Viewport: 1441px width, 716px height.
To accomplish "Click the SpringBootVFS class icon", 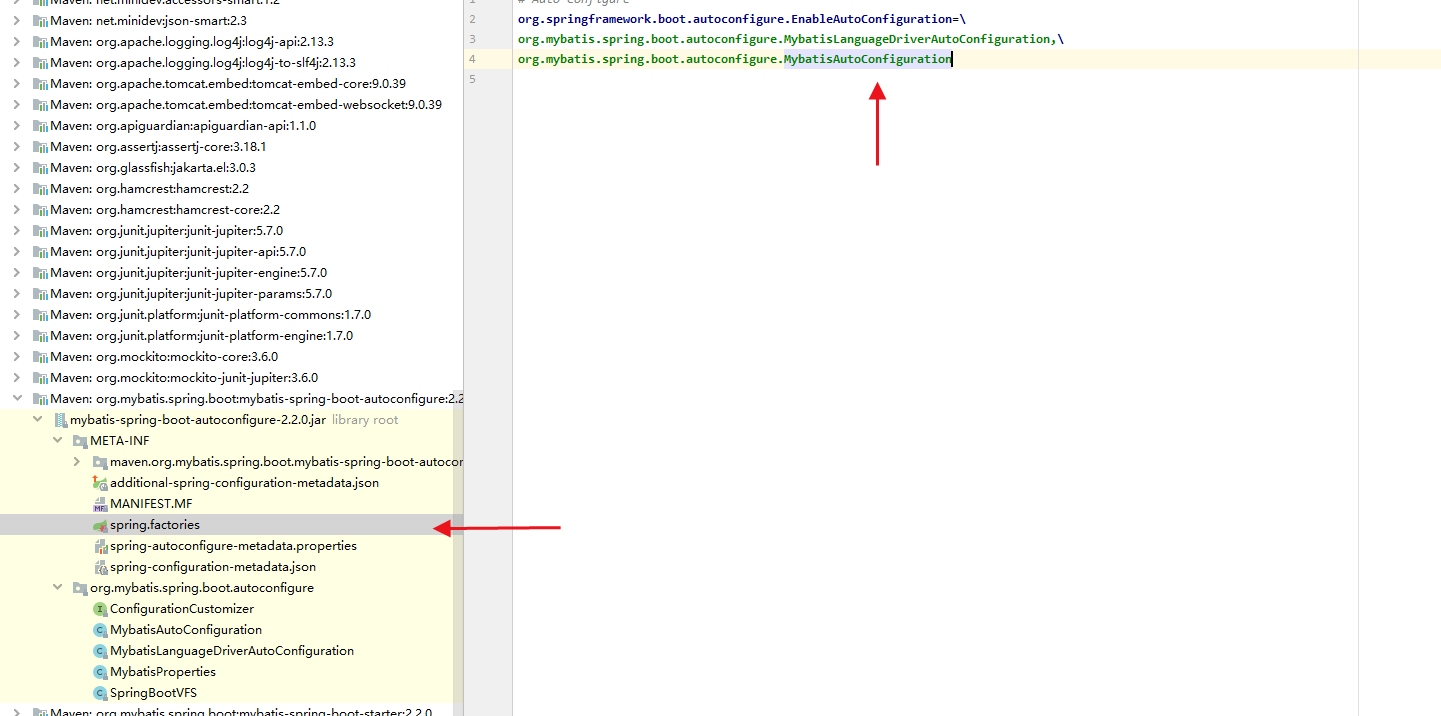I will [100, 692].
